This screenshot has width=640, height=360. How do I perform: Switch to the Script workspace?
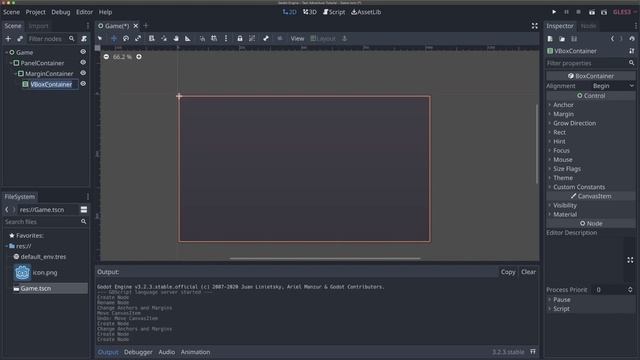(x=334, y=12)
